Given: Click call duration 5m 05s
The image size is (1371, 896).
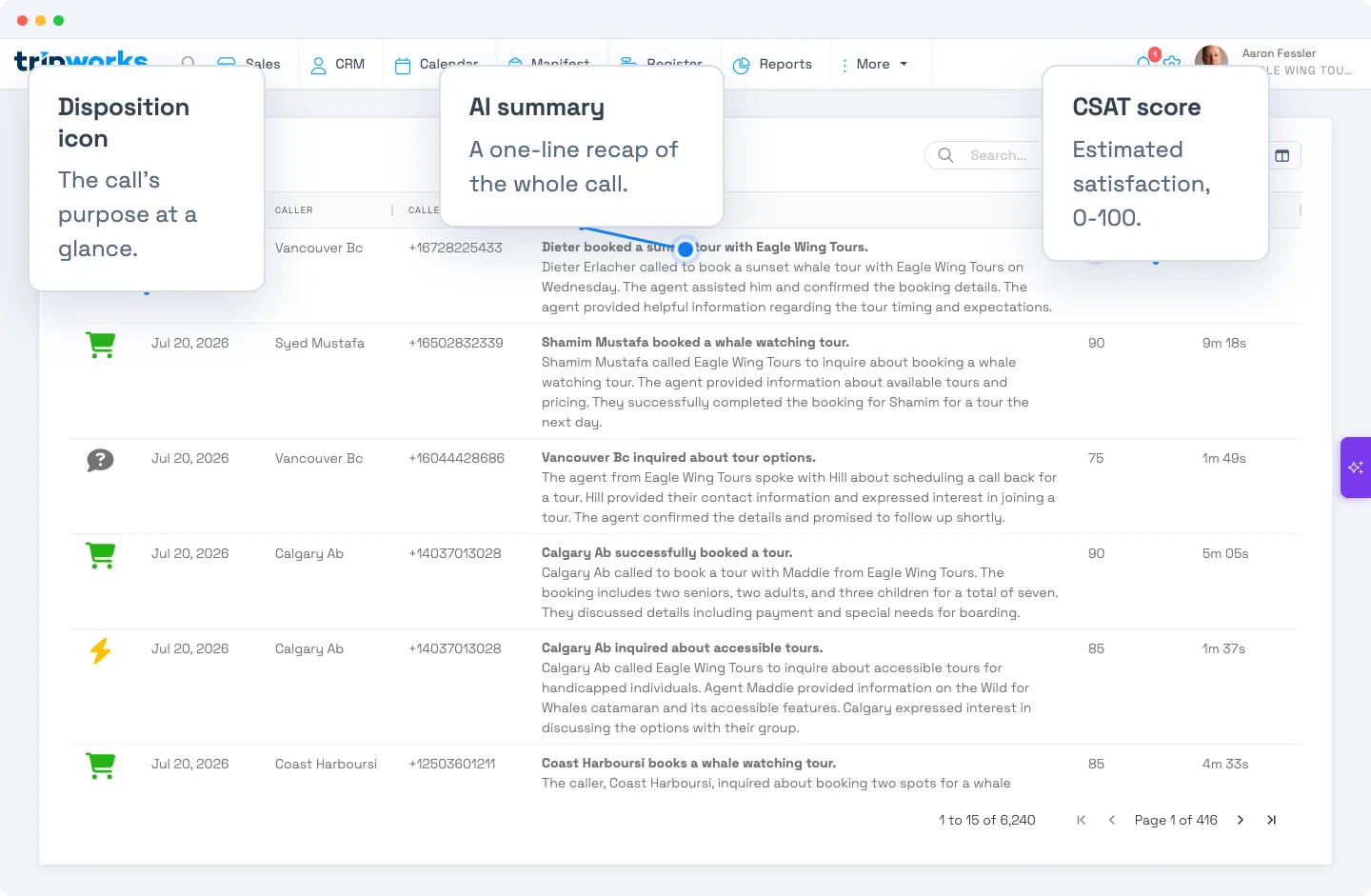Looking at the screenshot, I should [x=1225, y=553].
